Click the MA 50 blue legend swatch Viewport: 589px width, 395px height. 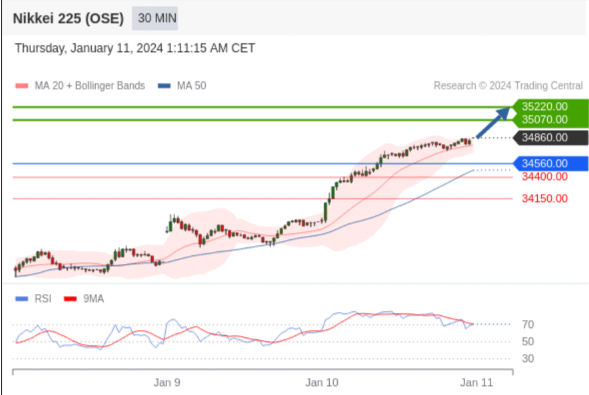tap(164, 86)
